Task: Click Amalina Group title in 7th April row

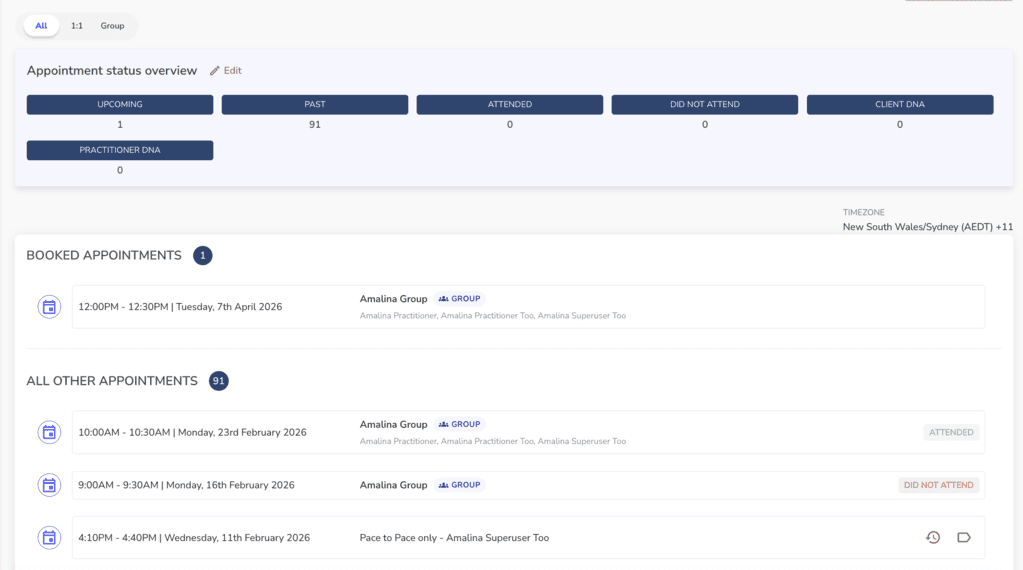Action: tap(393, 299)
